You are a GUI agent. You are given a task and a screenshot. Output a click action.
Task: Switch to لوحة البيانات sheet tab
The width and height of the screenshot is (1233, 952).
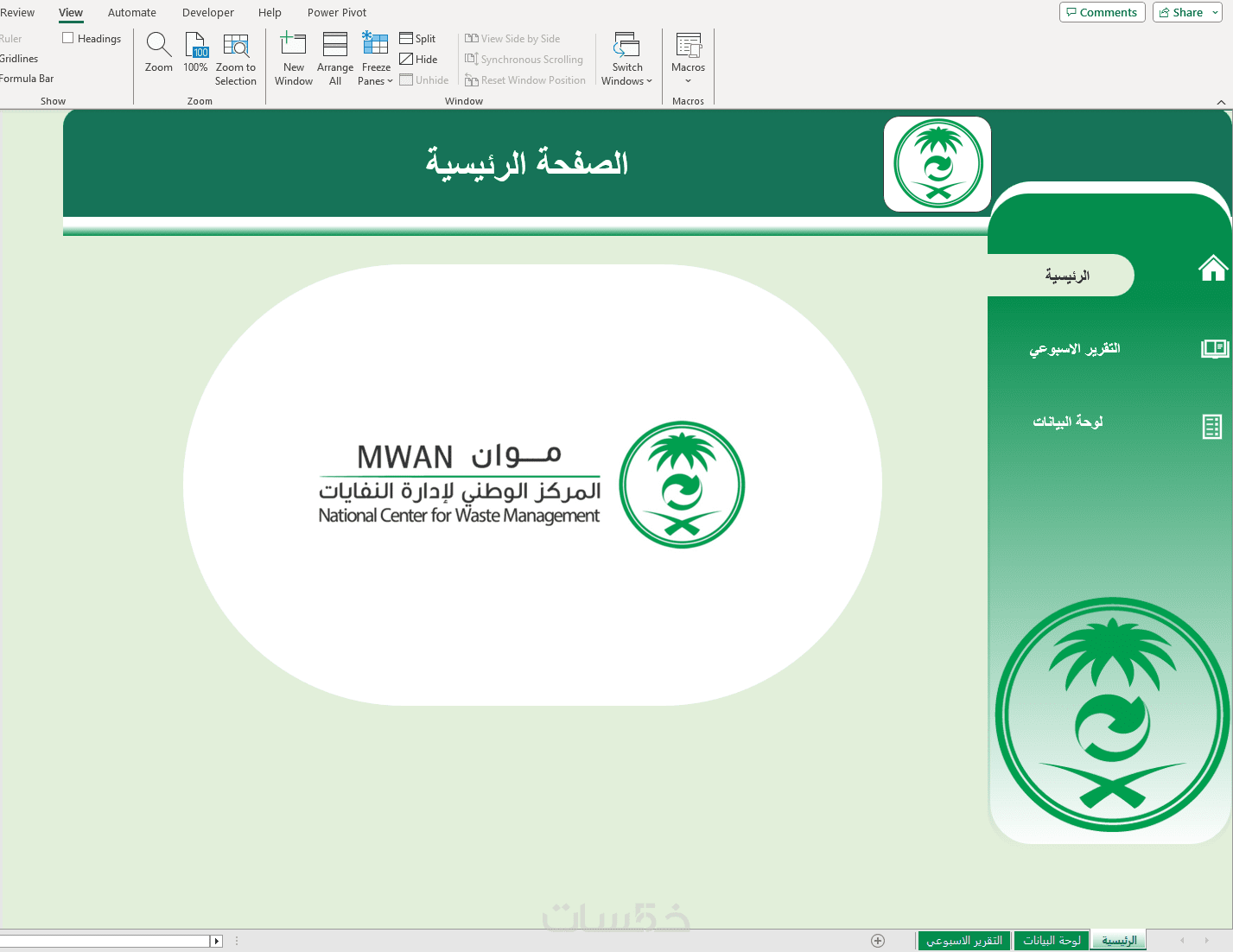(x=1052, y=940)
